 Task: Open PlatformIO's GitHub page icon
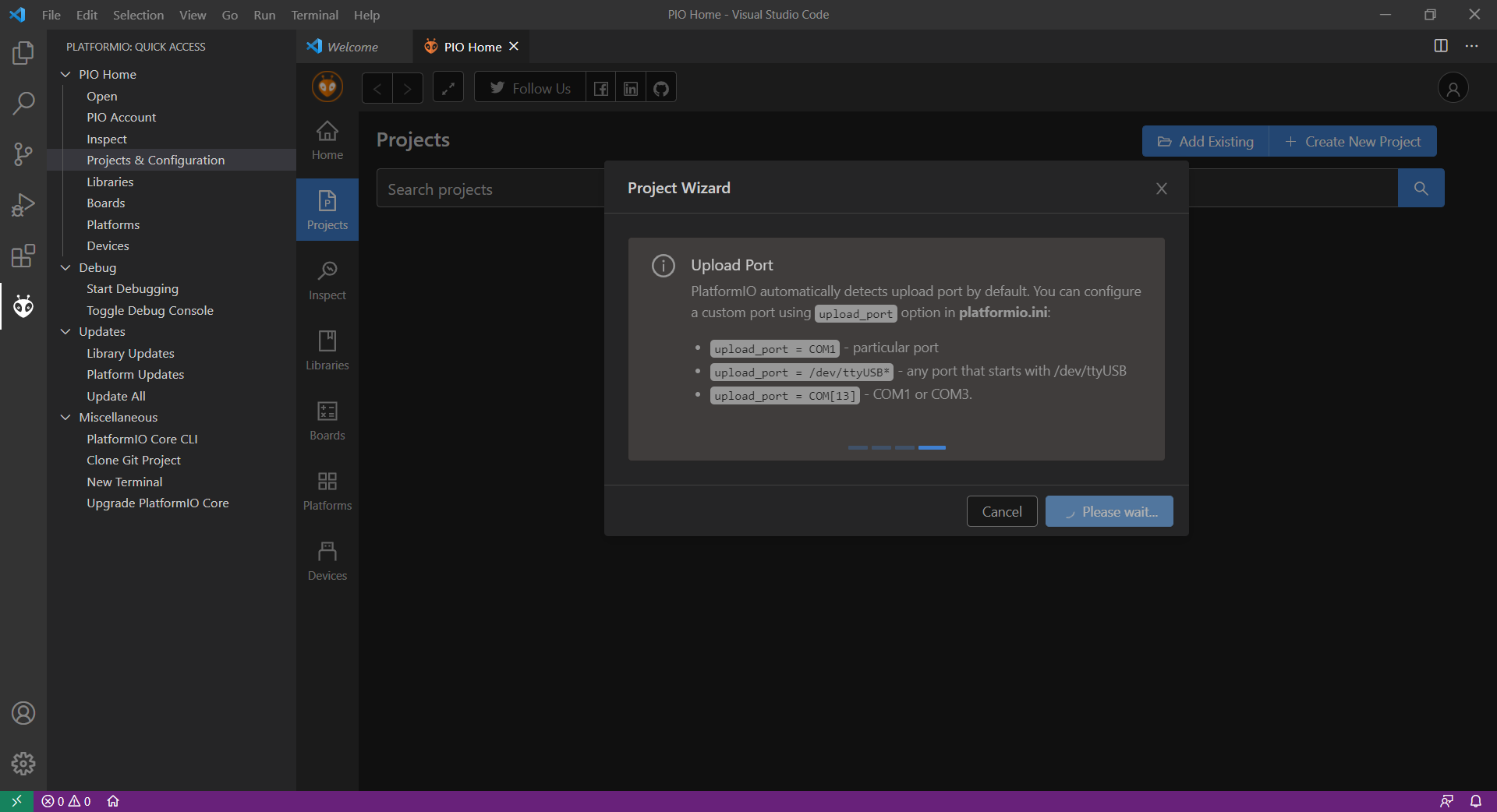(x=660, y=87)
